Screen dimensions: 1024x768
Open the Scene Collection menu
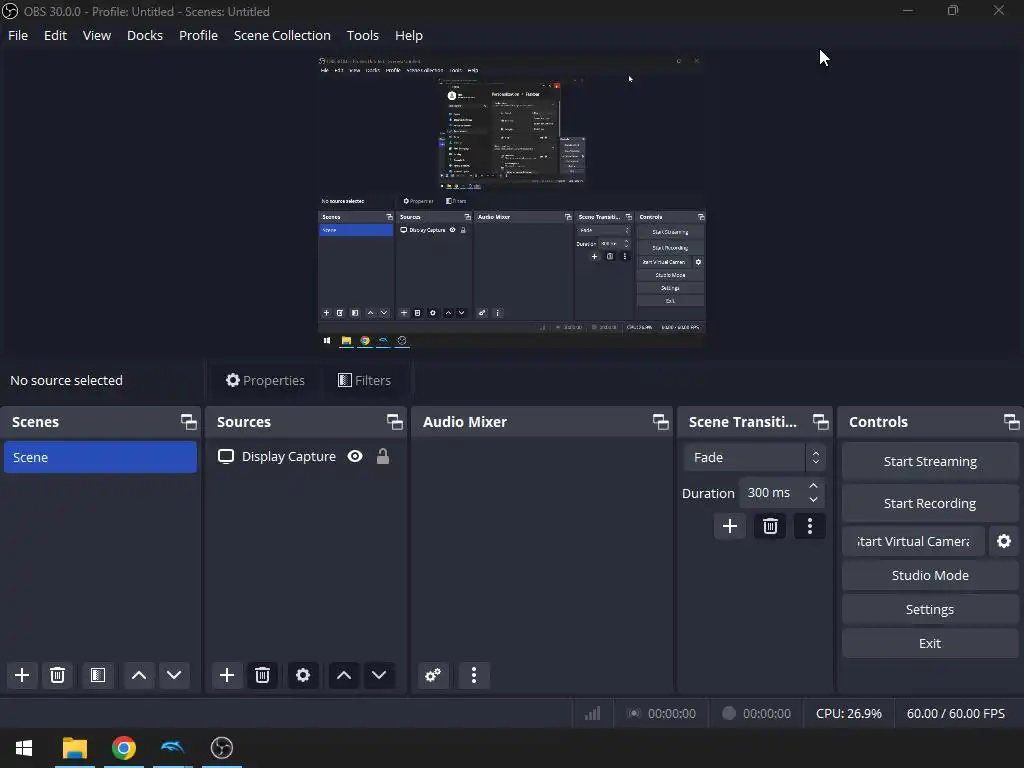(x=282, y=35)
